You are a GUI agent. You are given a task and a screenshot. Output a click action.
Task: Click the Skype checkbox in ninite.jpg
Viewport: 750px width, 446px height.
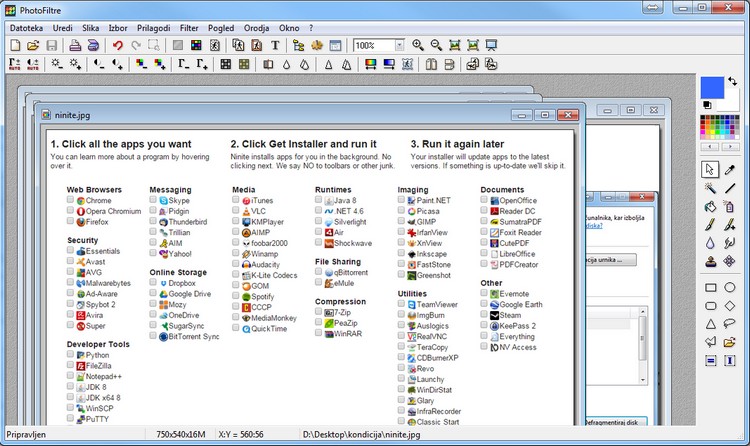[153, 200]
